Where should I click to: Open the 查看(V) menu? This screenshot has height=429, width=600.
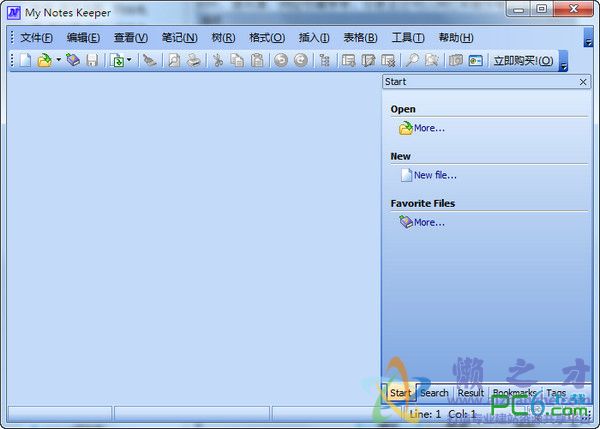point(130,38)
